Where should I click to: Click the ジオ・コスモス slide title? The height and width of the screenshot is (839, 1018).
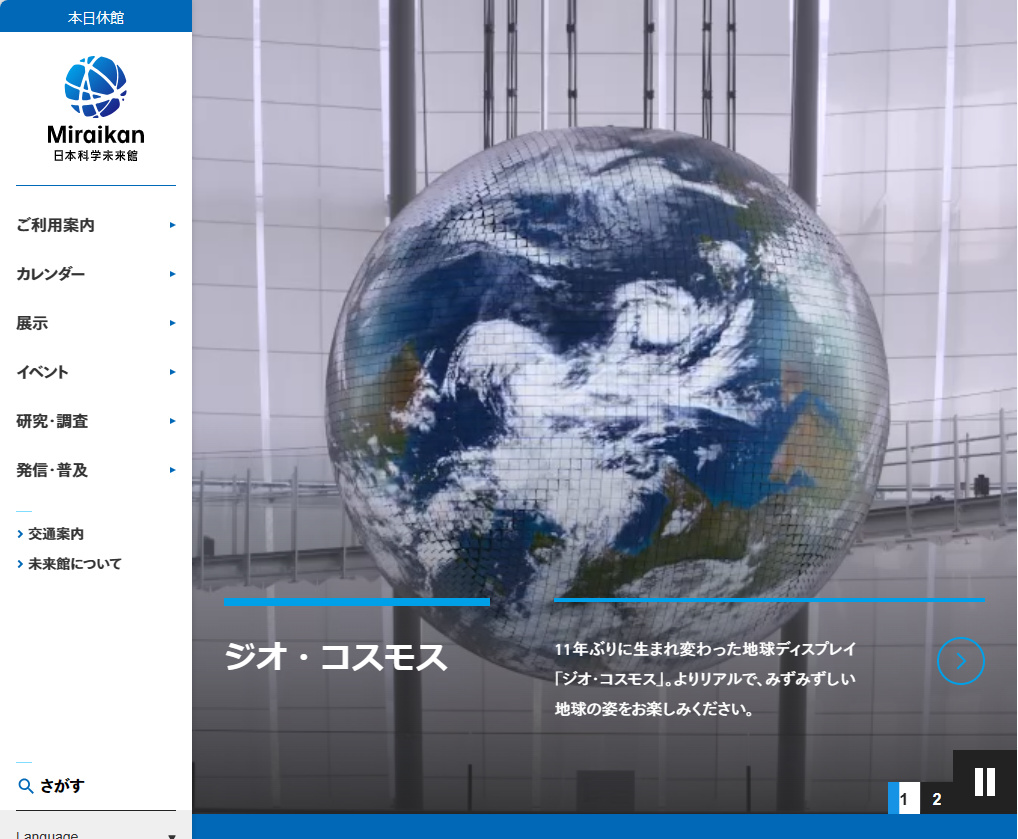pyautogui.click(x=335, y=658)
